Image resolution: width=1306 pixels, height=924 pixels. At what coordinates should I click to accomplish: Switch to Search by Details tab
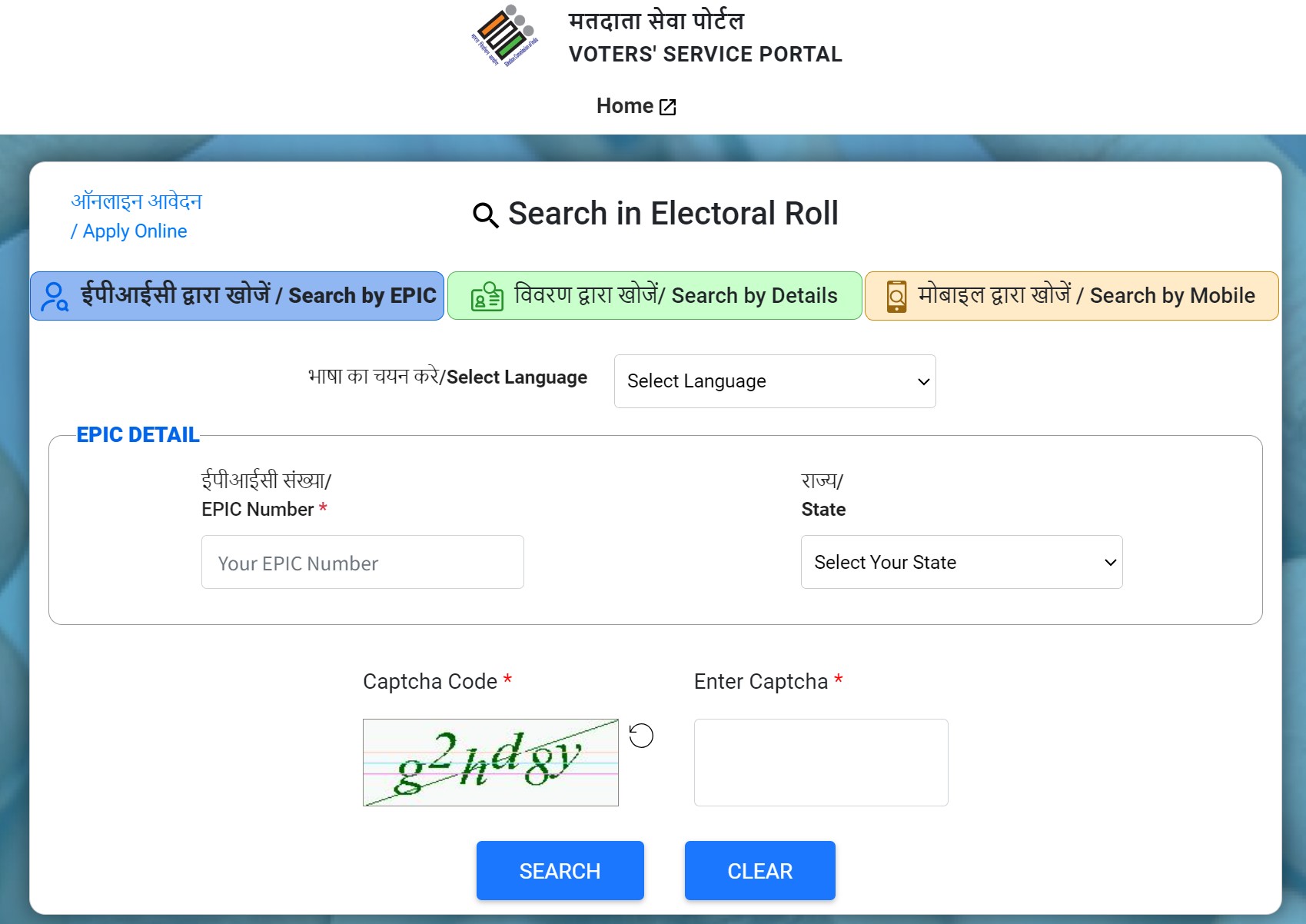(655, 296)
